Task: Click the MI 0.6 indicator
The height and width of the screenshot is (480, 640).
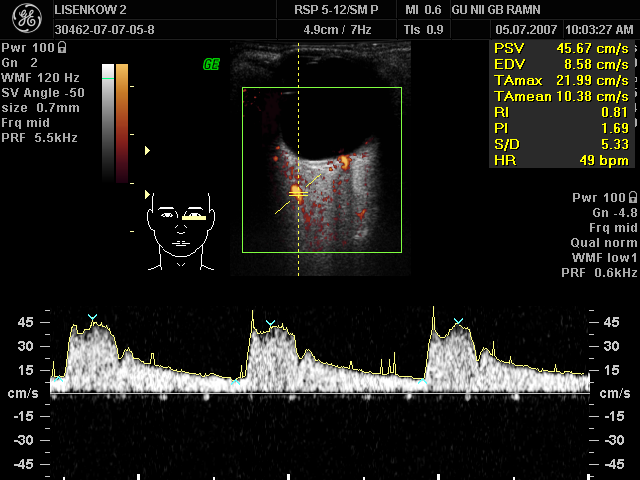Action: pyautogui.click(x=423, y=10)
